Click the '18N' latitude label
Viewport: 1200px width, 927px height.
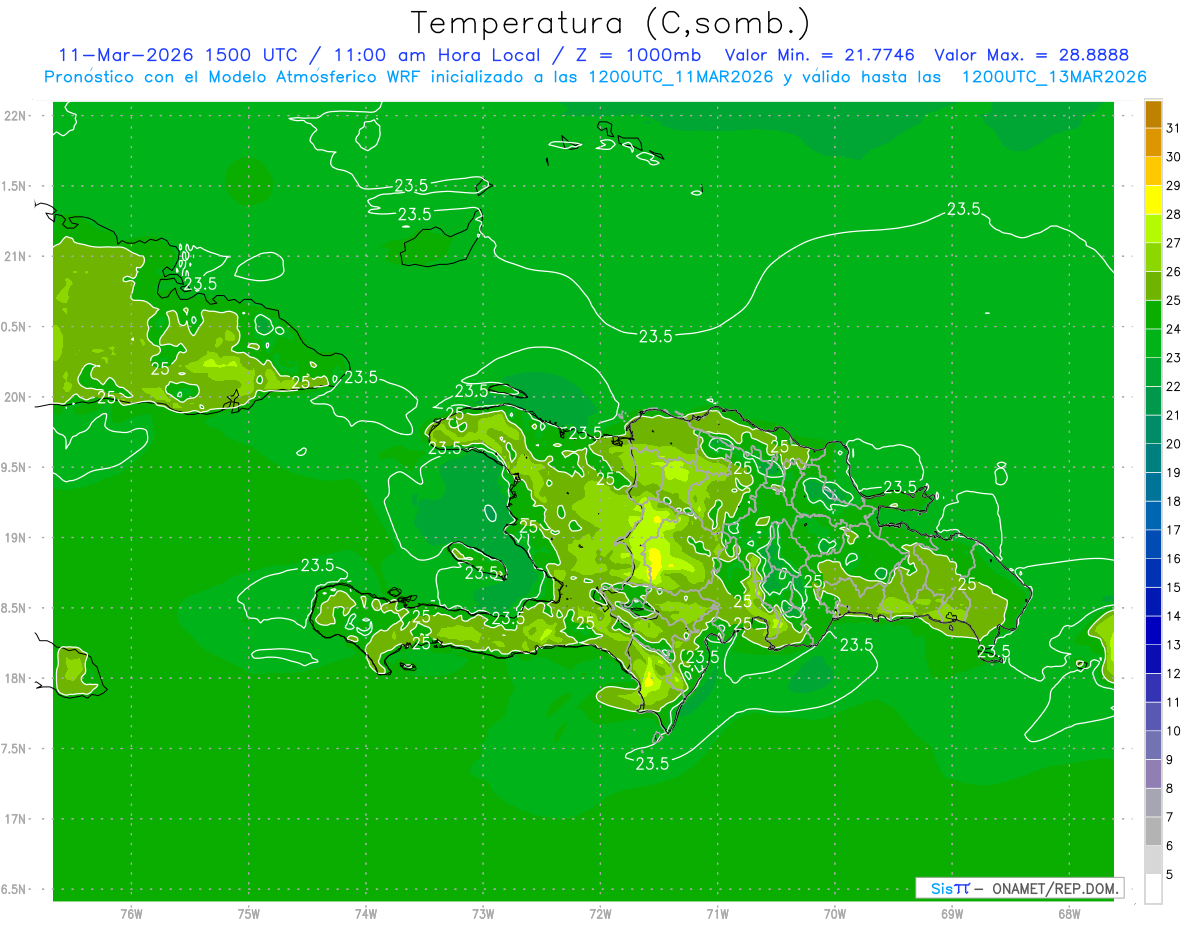coord(16,679)
